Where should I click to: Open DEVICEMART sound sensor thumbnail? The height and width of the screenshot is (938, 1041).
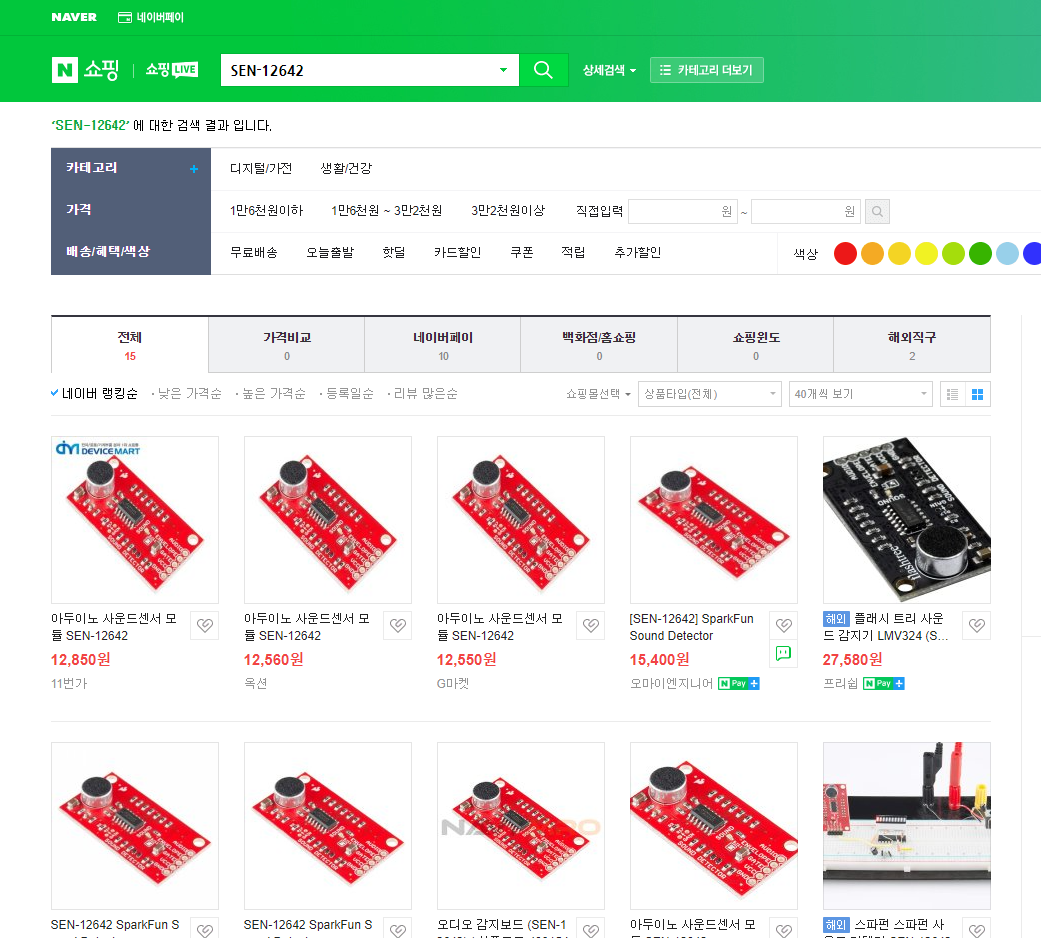point(135,520)
